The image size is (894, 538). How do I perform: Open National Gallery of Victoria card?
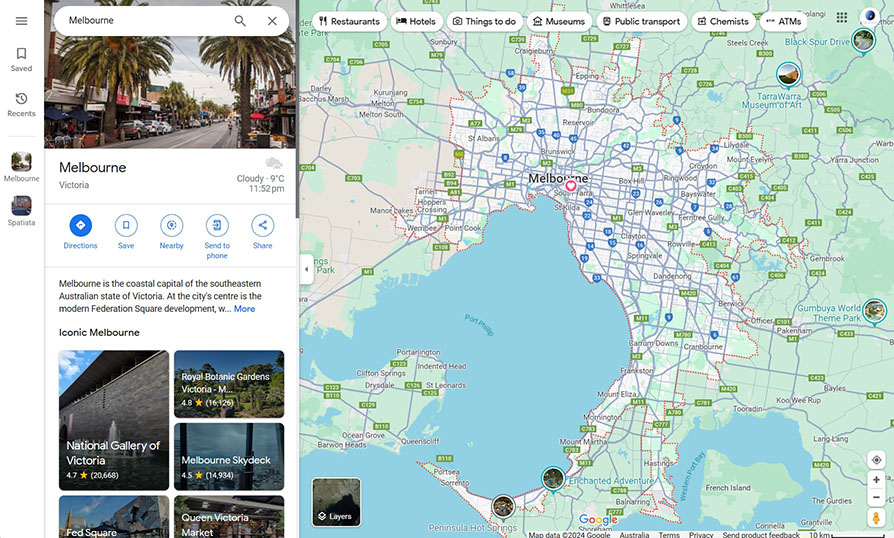(113, 420)
